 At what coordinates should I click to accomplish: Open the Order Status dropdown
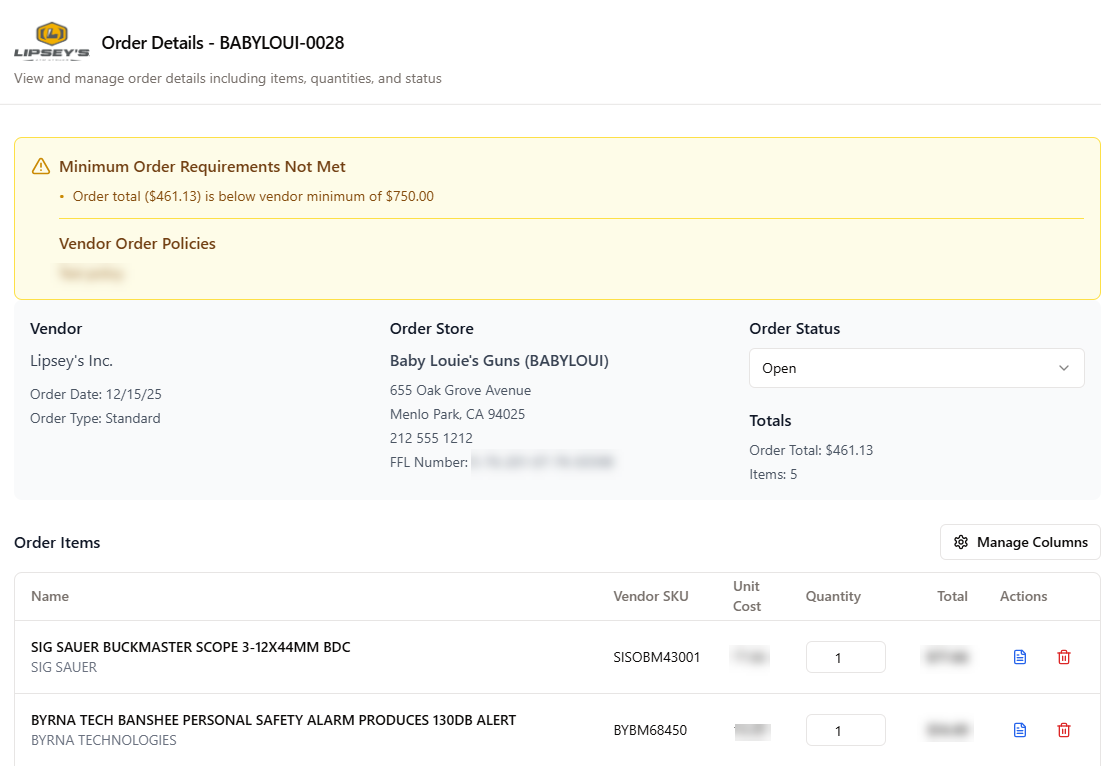coord(916,368)
